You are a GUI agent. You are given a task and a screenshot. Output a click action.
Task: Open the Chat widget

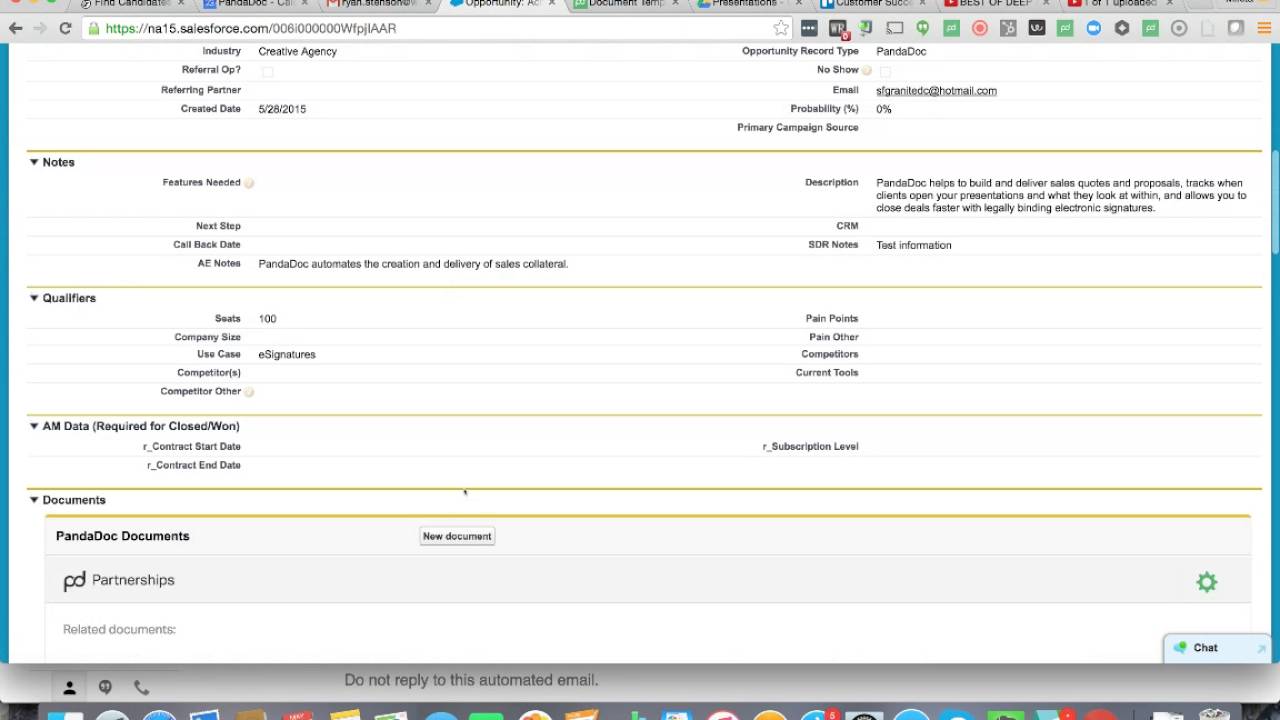[1217, 648]
